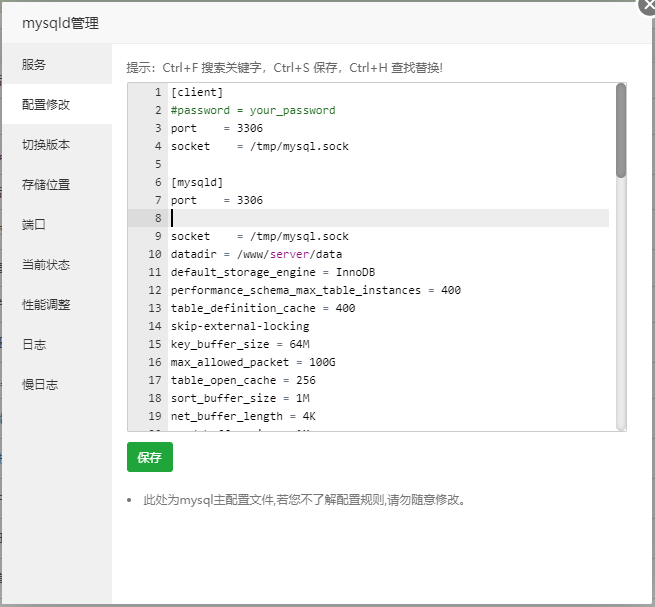Go to the 端口 tab
655x607 pixels.
click(x=34, y=225)
